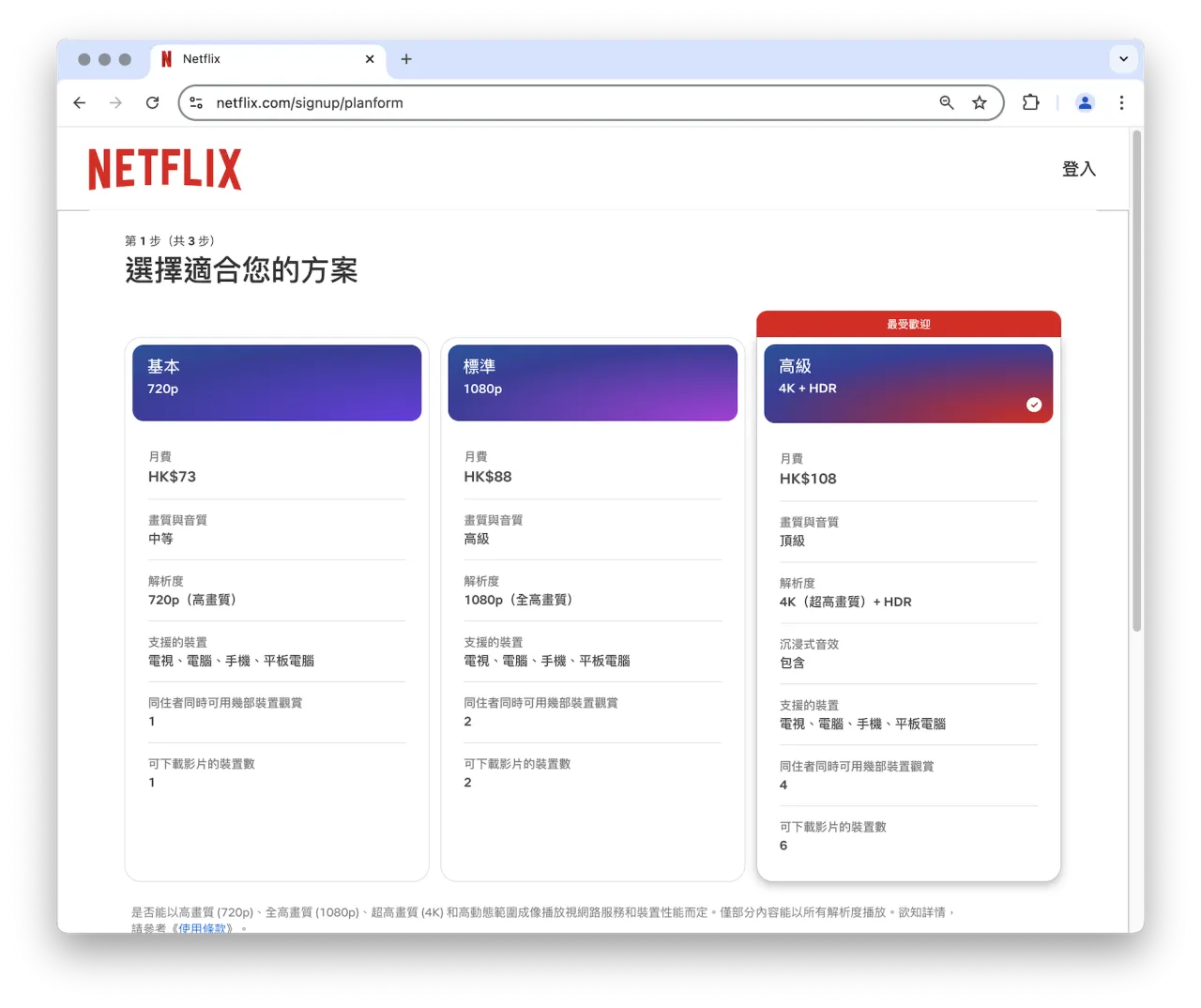Click the forward navigation arrow
Viewport: 1201px width, 1008px height.
pos(115,102)
